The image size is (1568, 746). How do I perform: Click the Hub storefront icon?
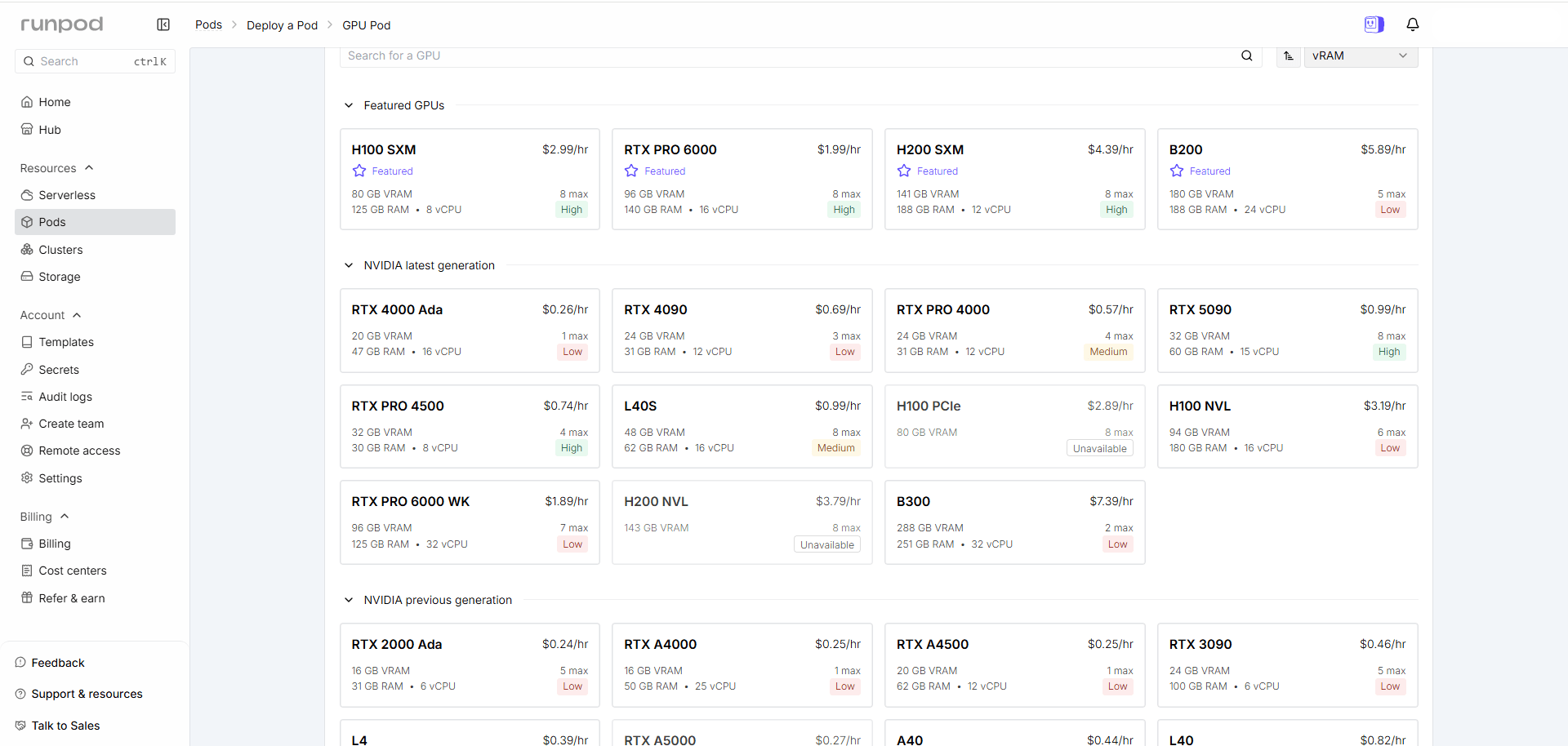pyautogui.click(x=27, y=130)
